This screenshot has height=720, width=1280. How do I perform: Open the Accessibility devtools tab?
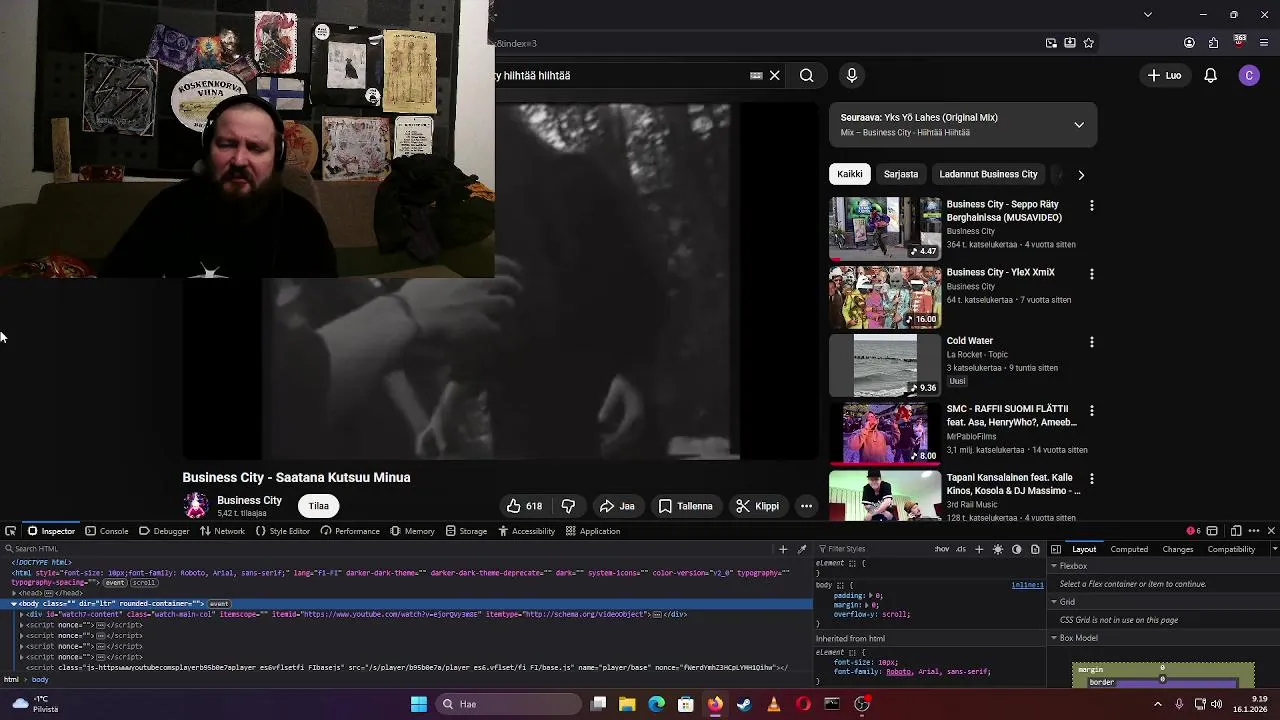(x=526, y=531)
